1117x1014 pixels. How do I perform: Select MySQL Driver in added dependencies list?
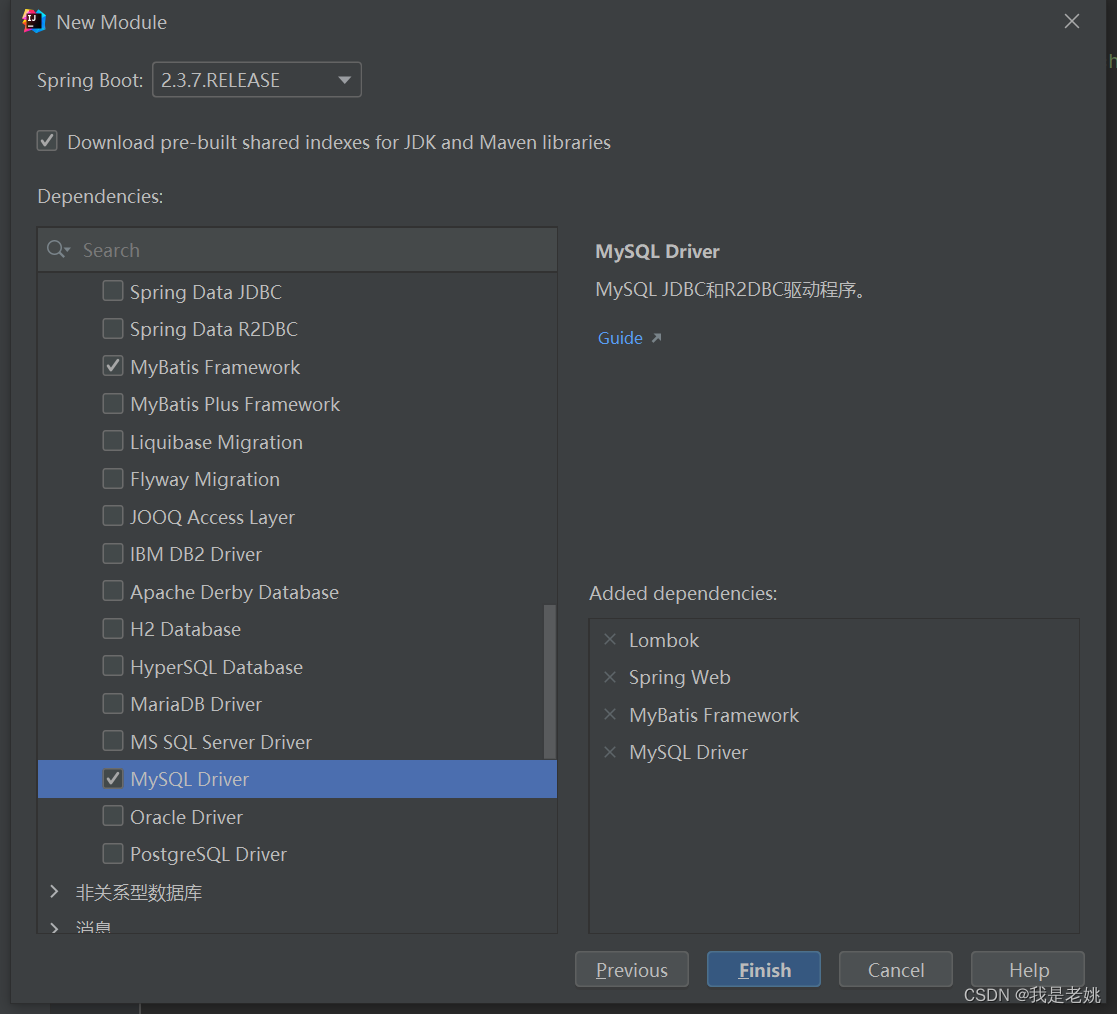(x=688, y=752)
